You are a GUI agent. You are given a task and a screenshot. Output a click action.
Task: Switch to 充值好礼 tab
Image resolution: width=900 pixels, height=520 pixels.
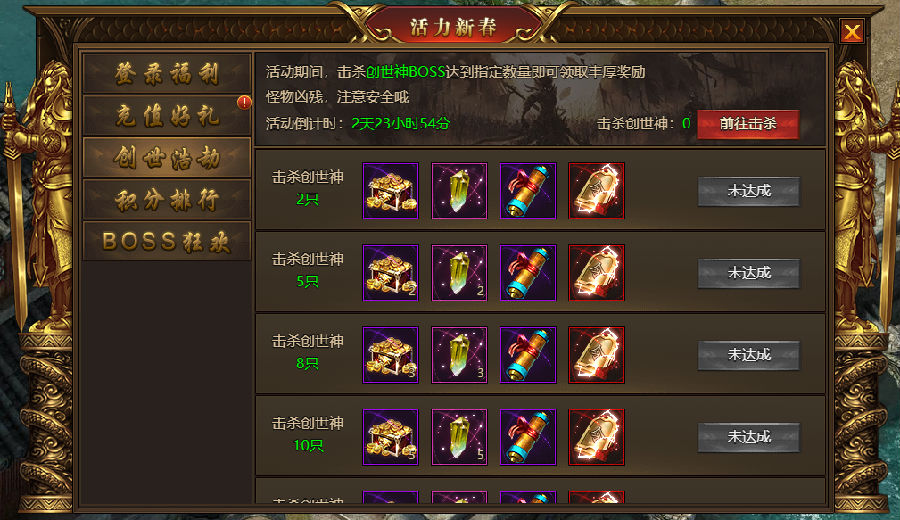167,115
